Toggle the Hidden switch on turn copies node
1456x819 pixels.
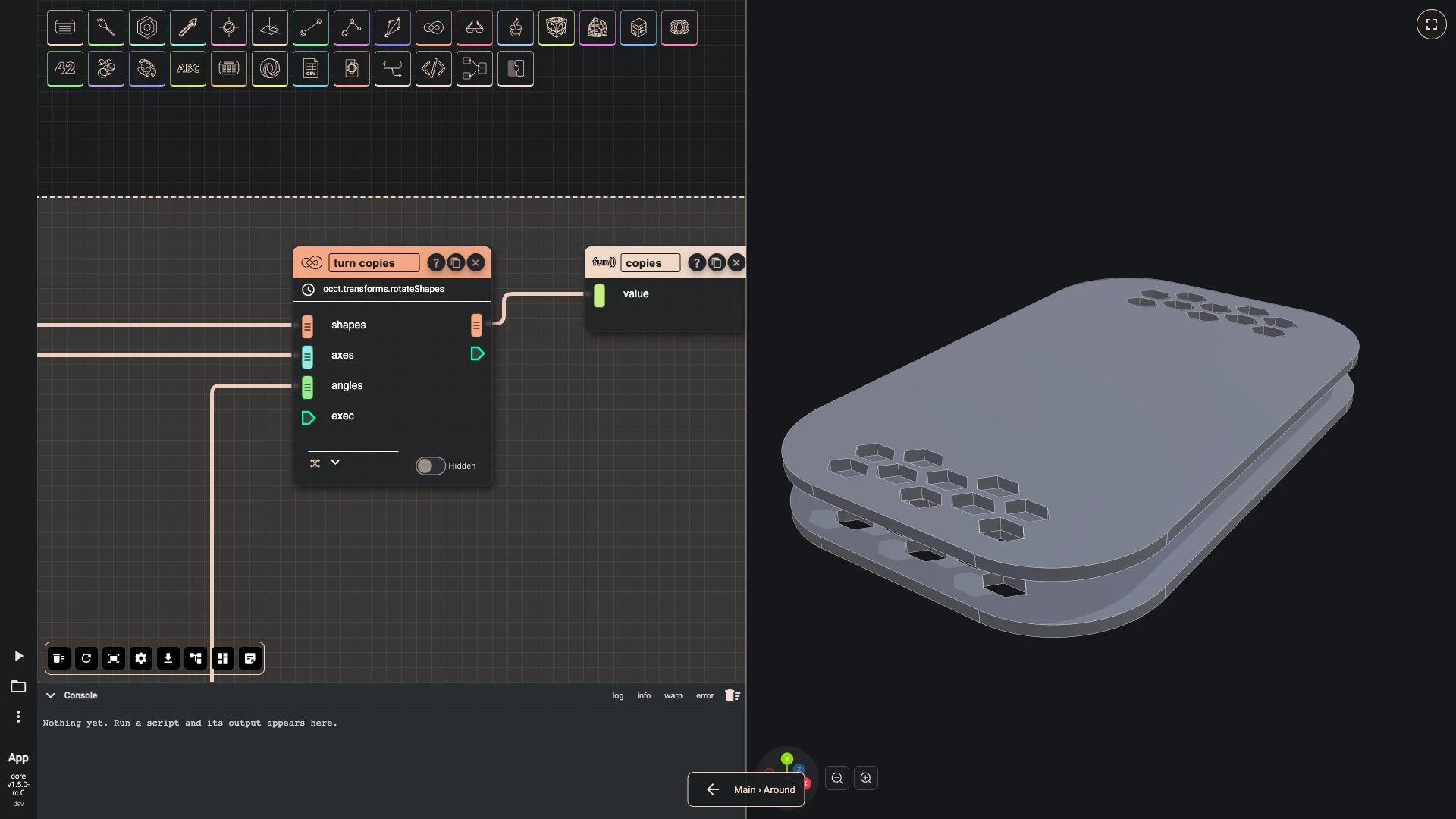pos(430,466)
